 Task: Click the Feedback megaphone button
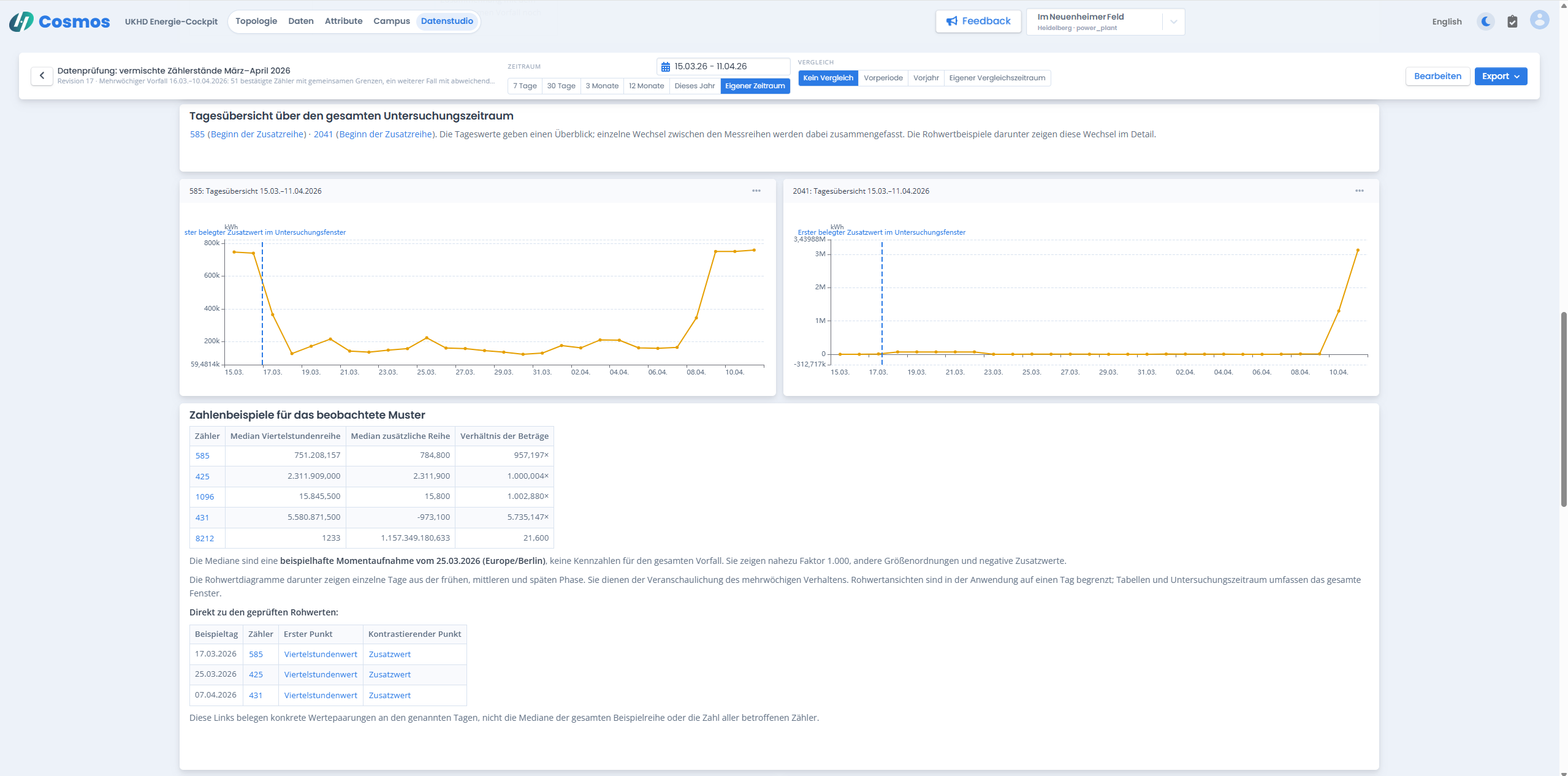click(x=978, y=21)
